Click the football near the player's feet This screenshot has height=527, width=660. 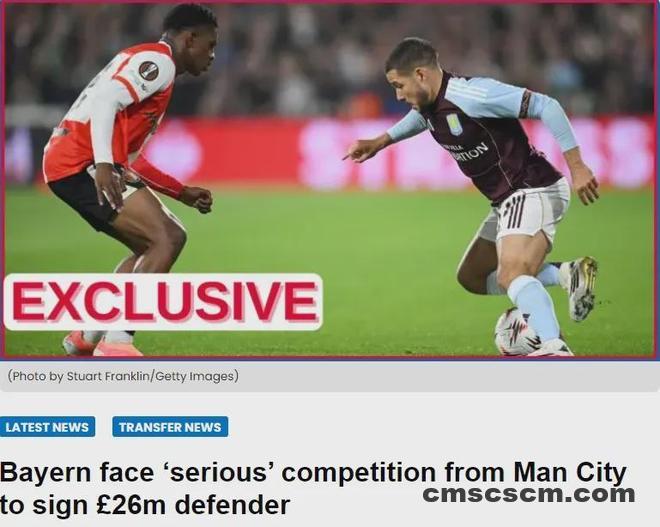tap(517, 331)
